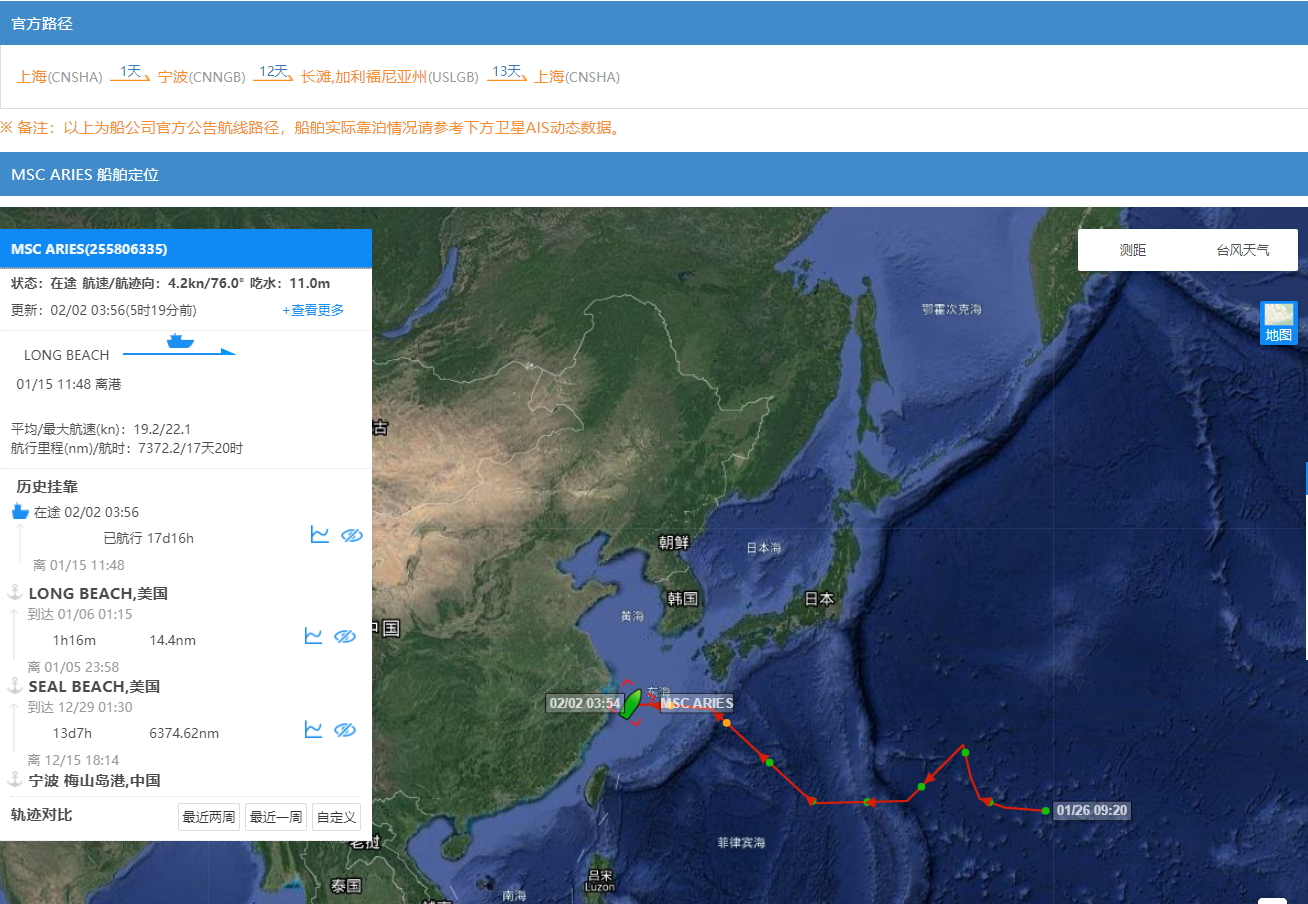This screenshot has width=1308, height=904.
Task: Click 宁波(CNNGB) in the official route
Action: 202,77
